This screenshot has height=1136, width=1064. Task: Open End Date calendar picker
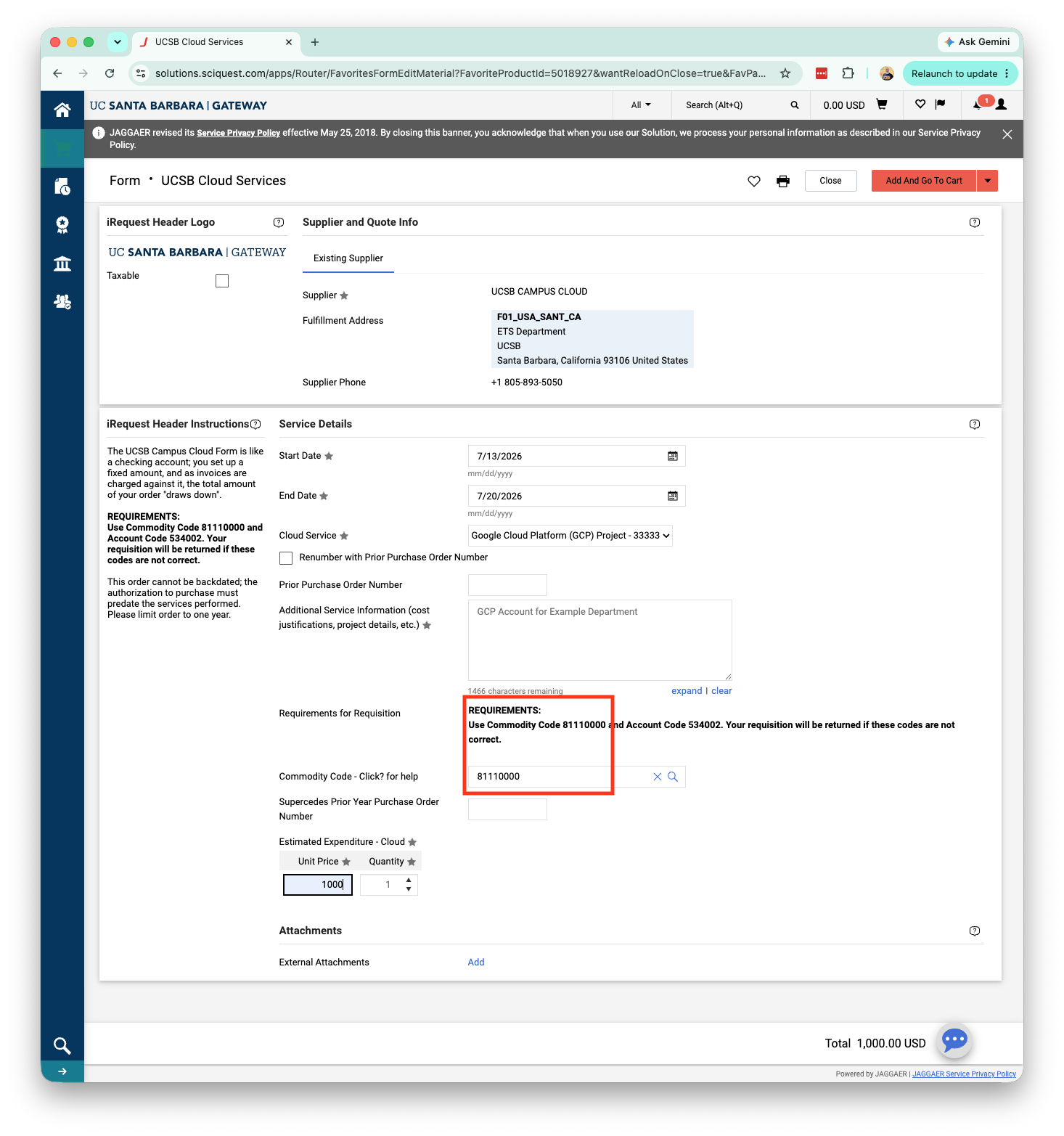point(673,496)
